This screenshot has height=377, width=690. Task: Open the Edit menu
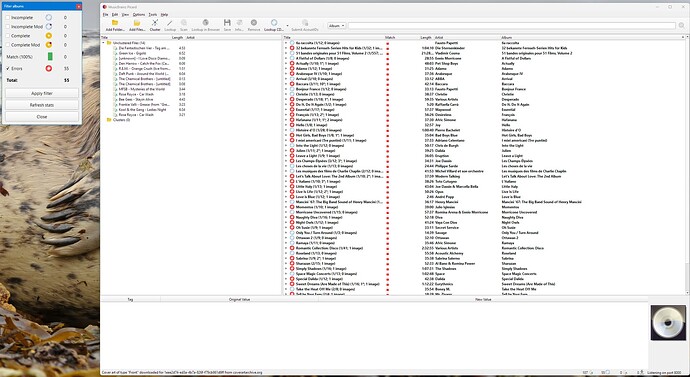pyautogui.click(x=115, y=15)
